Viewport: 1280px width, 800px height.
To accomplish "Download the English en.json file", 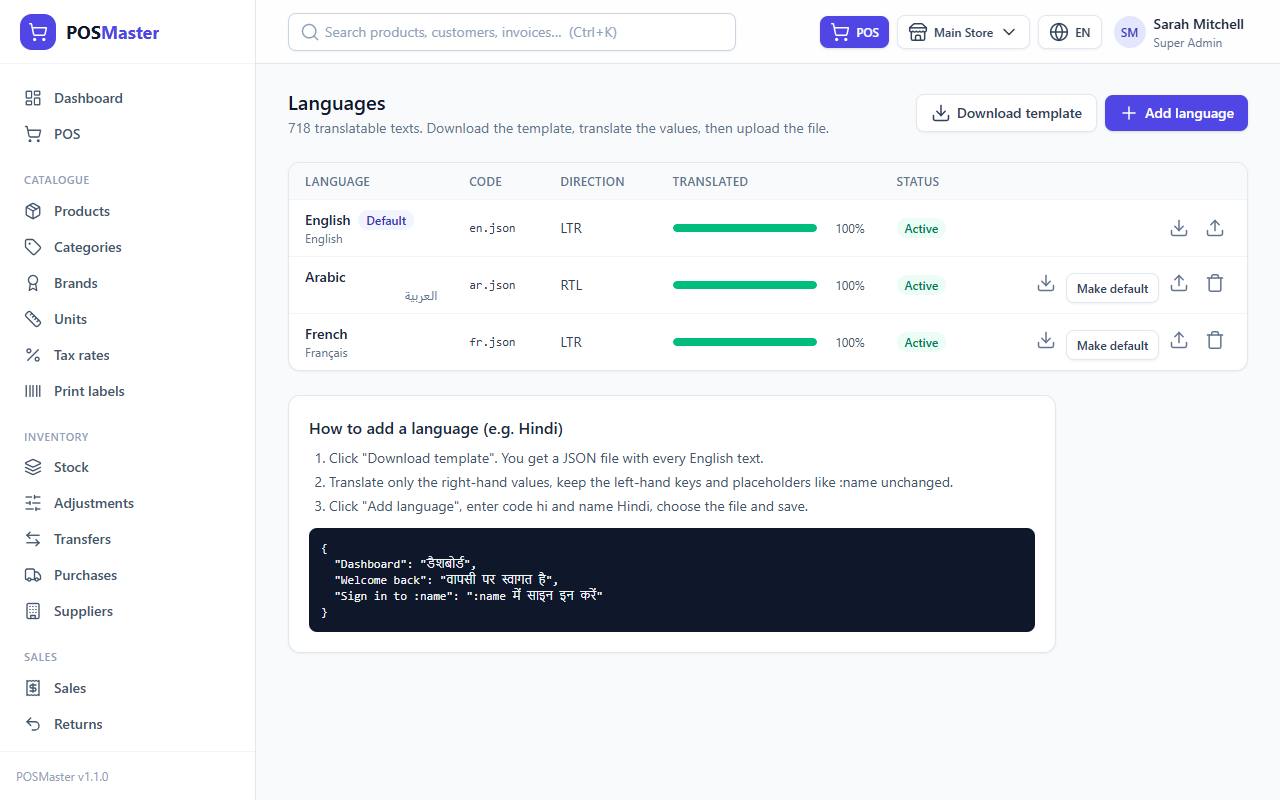I will (1179, 228).
